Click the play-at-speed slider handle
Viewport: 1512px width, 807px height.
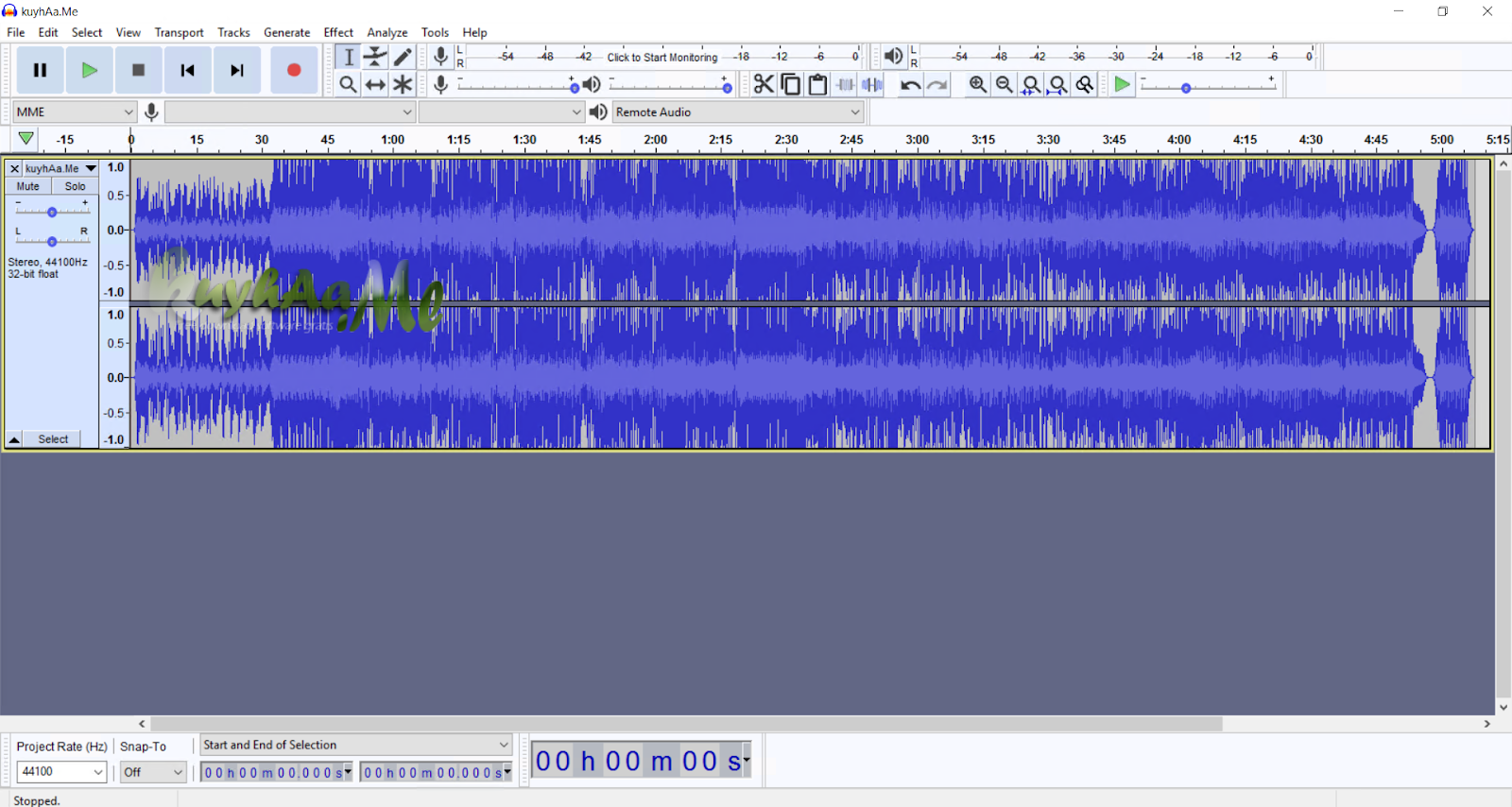point(1186,87)
